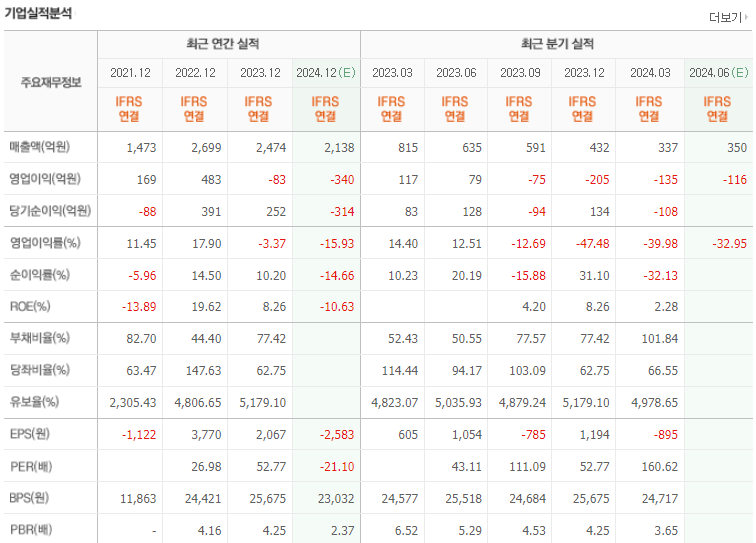Select revenue value 1,473
The image size is (756, 543).
141,148
